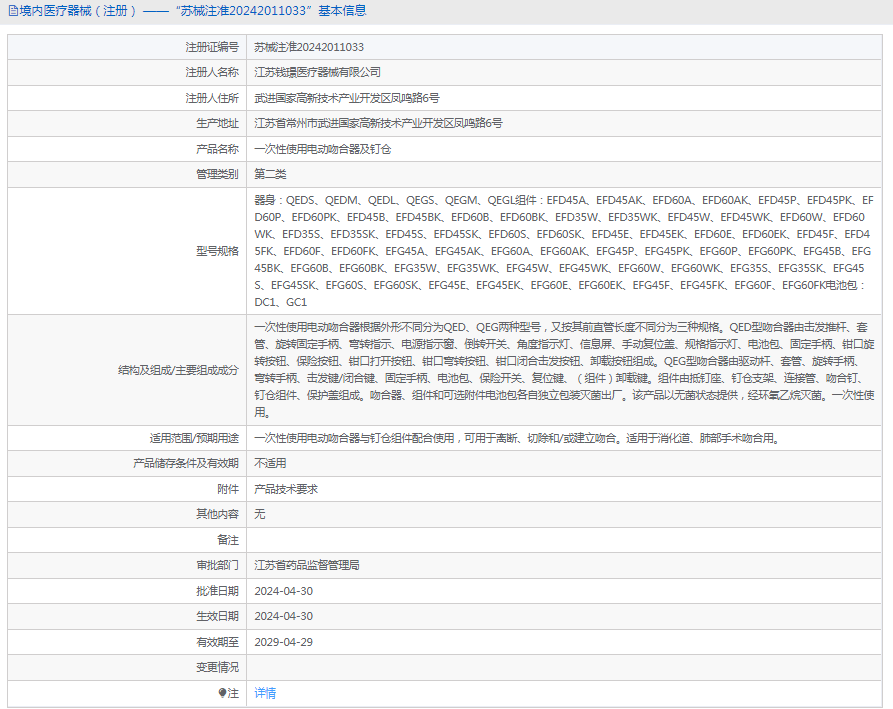893x709 pixels.
Task: Click the registrant name 江苏钱璟医疗器械有限公司
Action: (317, 72)
